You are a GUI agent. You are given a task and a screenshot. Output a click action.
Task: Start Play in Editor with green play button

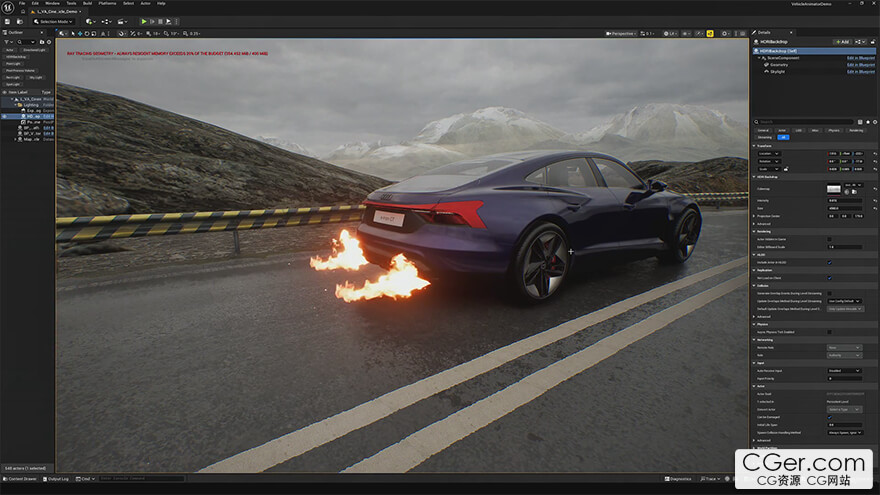point(144,21)
